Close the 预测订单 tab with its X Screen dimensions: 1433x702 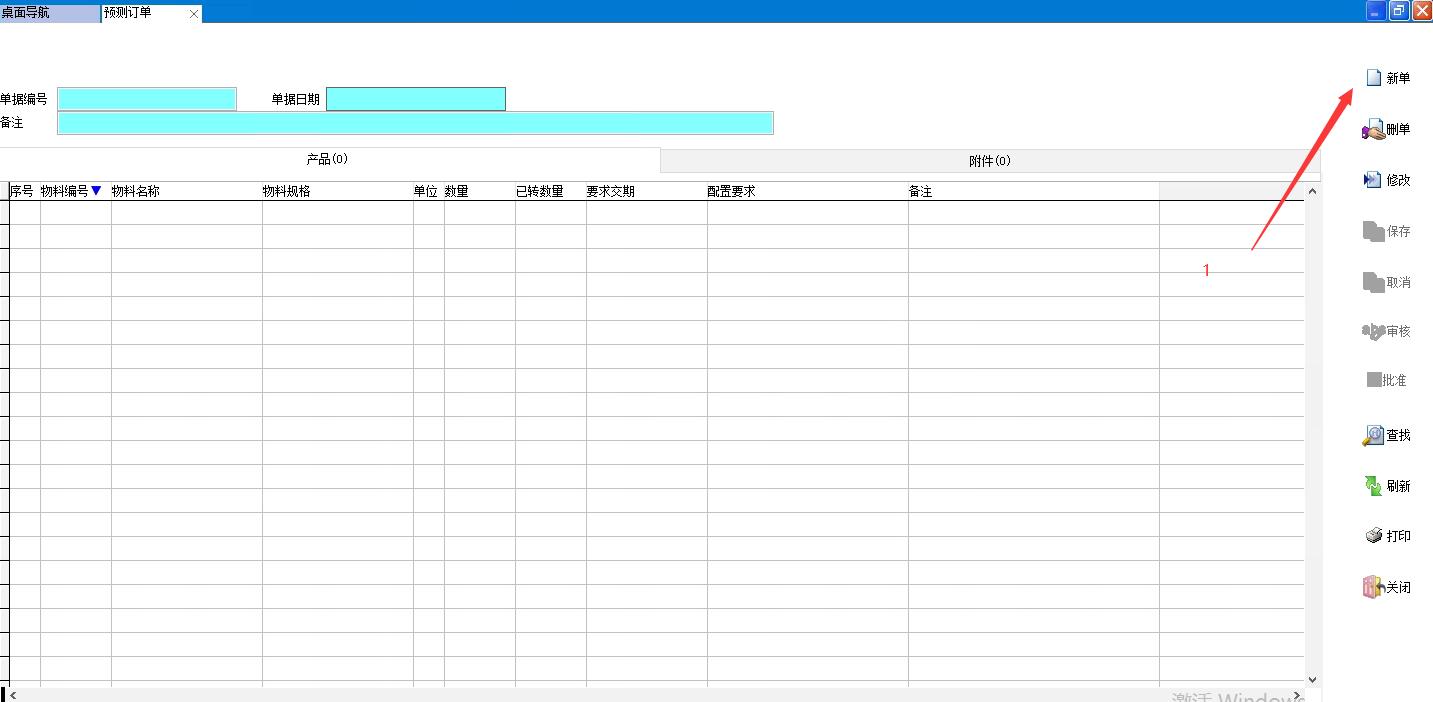click(194, 14)
